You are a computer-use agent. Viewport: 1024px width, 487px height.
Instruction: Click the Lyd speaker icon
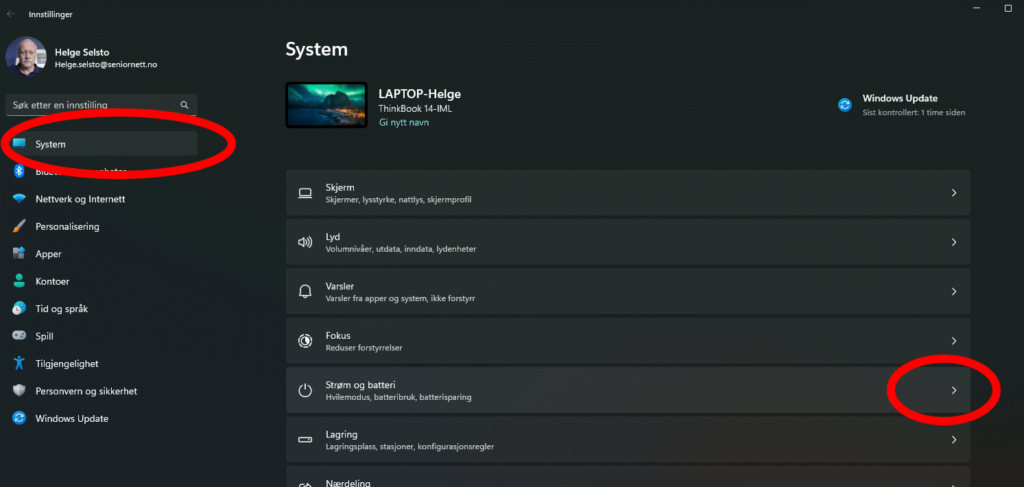coord(305,242)
